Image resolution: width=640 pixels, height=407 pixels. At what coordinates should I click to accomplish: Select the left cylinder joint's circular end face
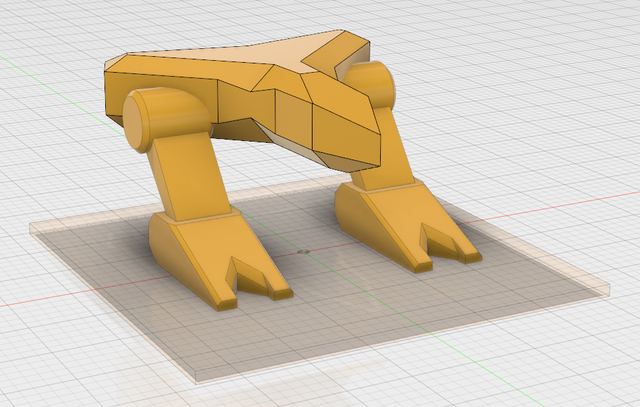tap(135, 123)
